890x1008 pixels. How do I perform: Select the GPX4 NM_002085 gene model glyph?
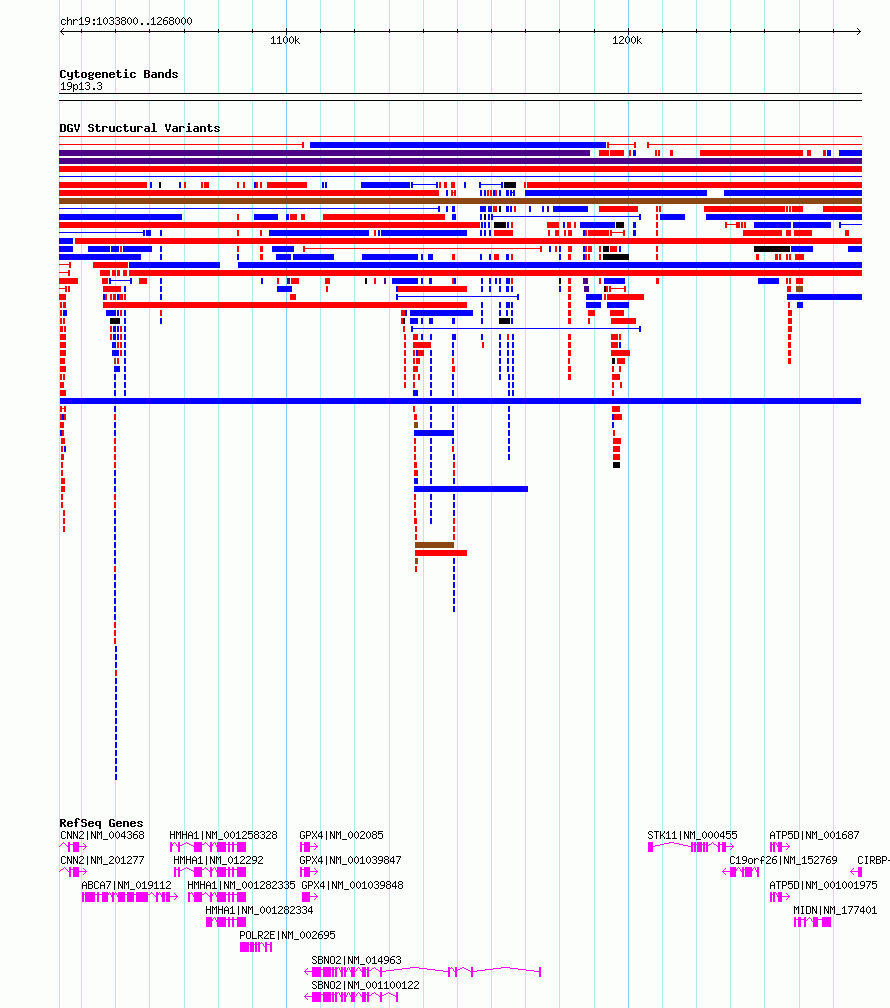309,847
